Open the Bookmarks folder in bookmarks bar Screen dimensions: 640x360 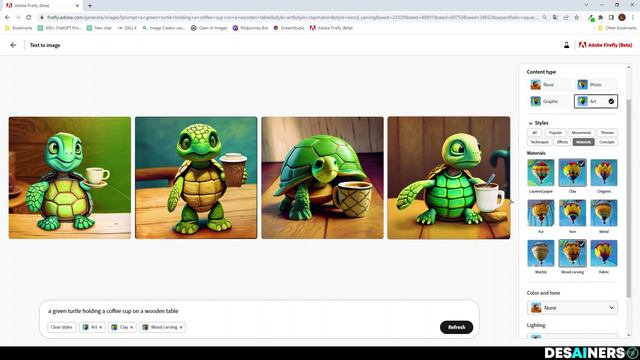(18, 28)
